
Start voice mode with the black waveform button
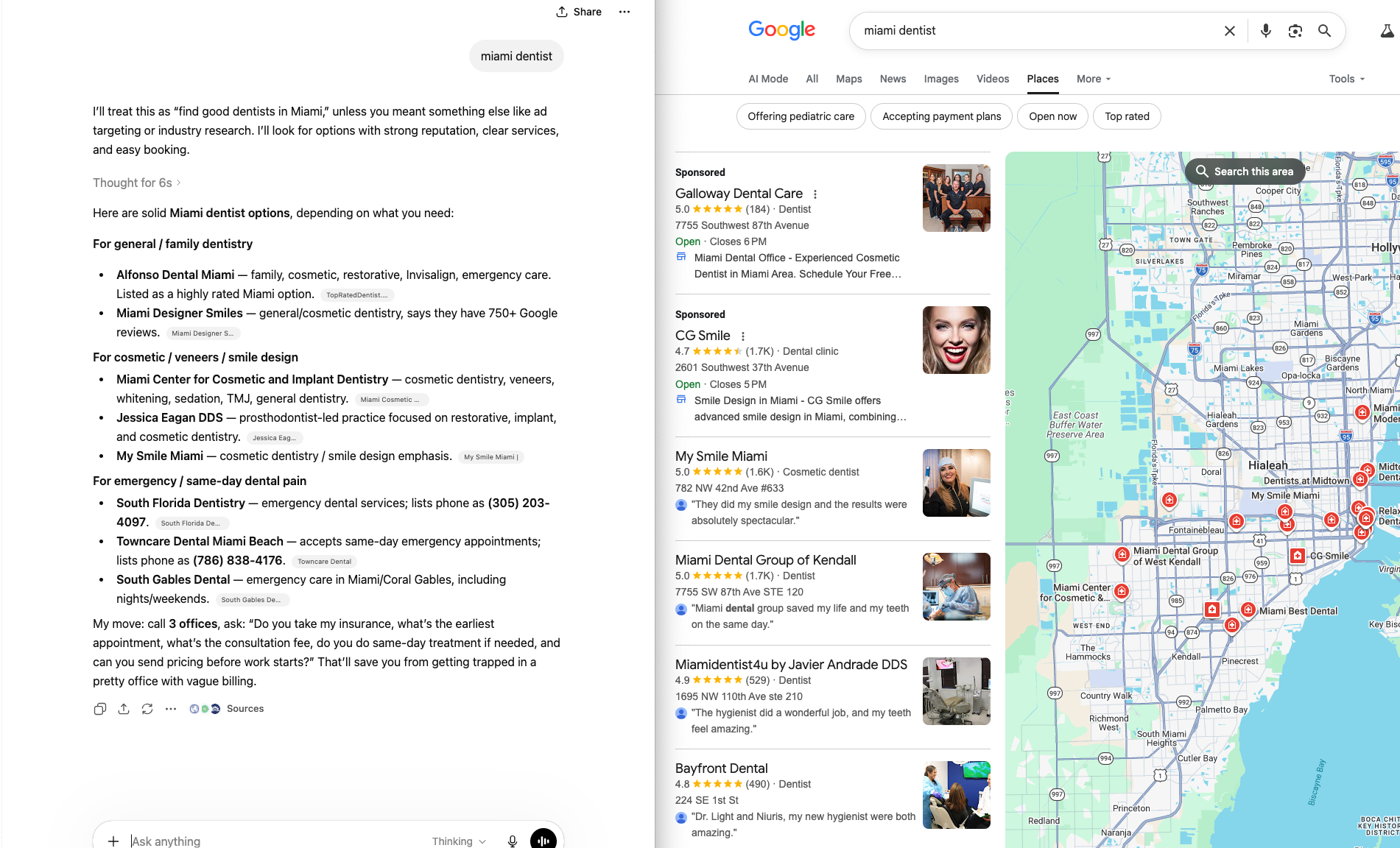point(544,839)
